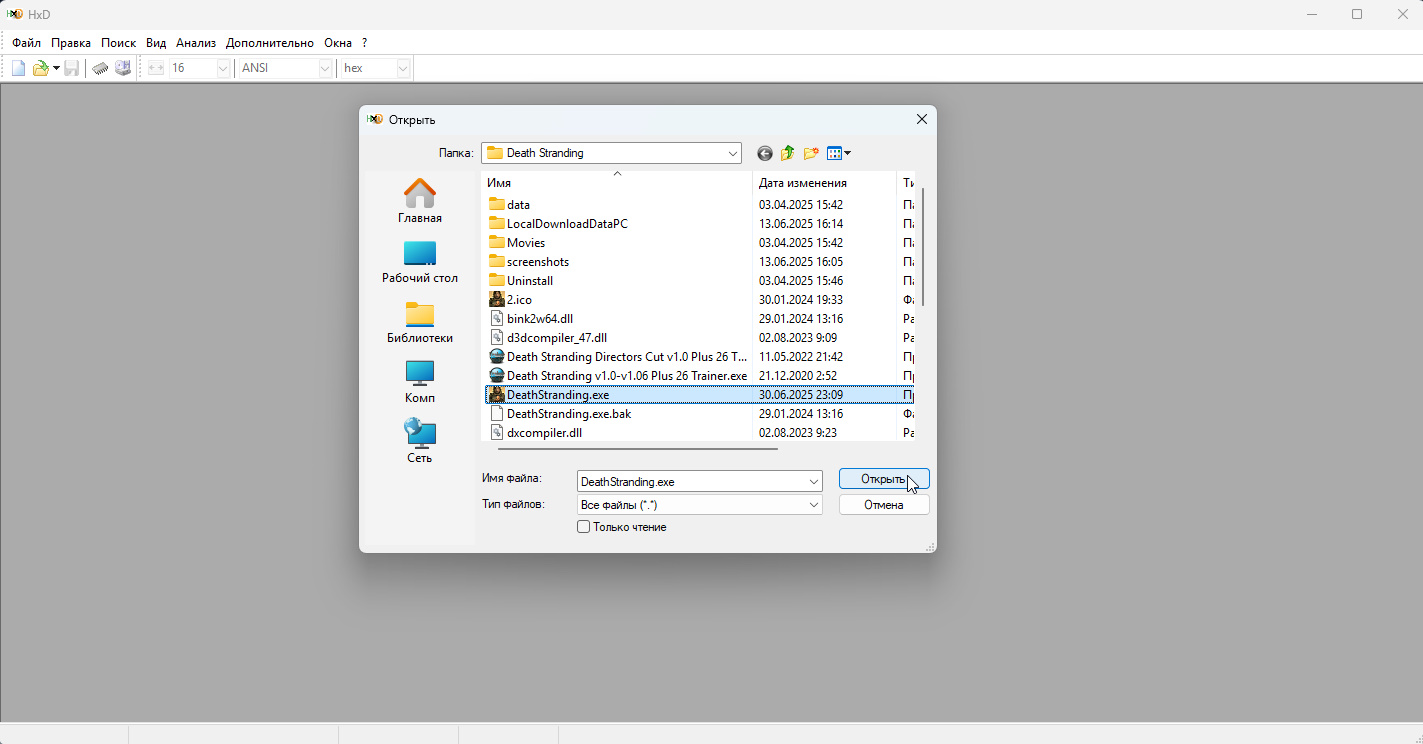Sort by Имя column header
Viewport: 1423px width, 744px height.
point(617,183)
